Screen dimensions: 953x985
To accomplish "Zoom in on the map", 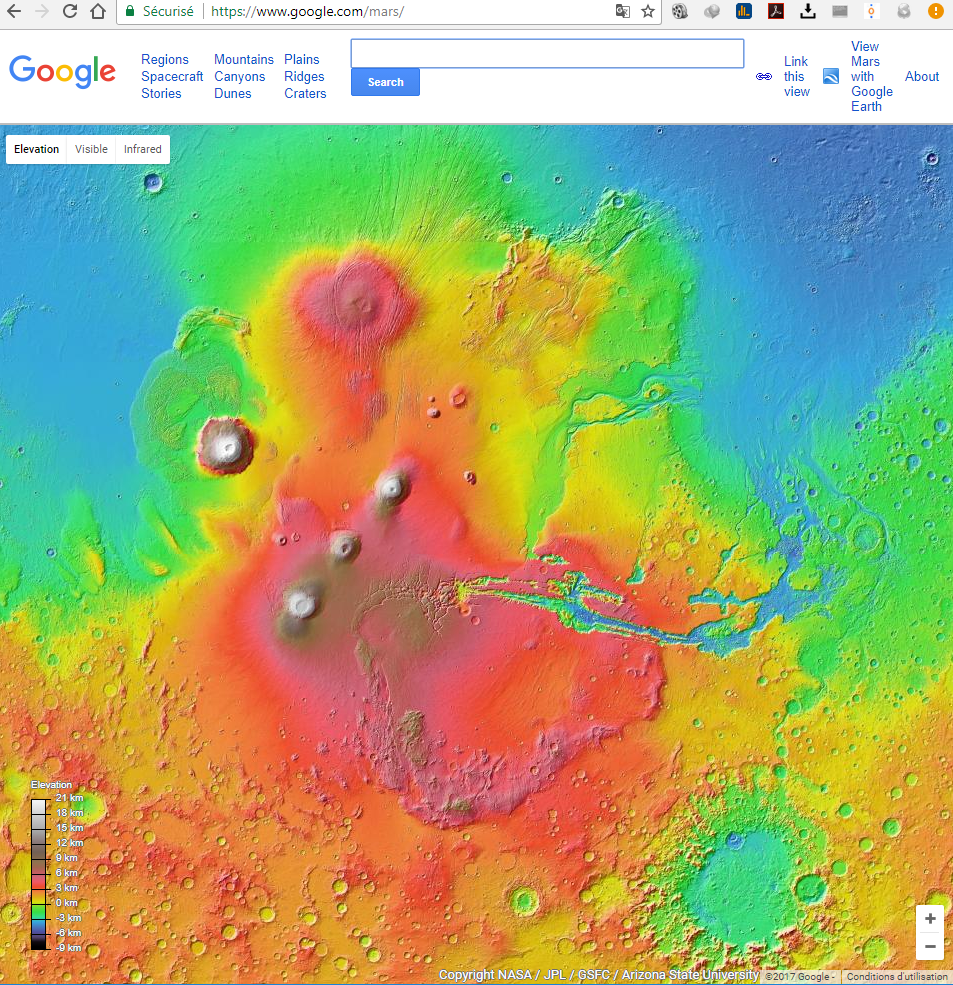I will [930, 919].
